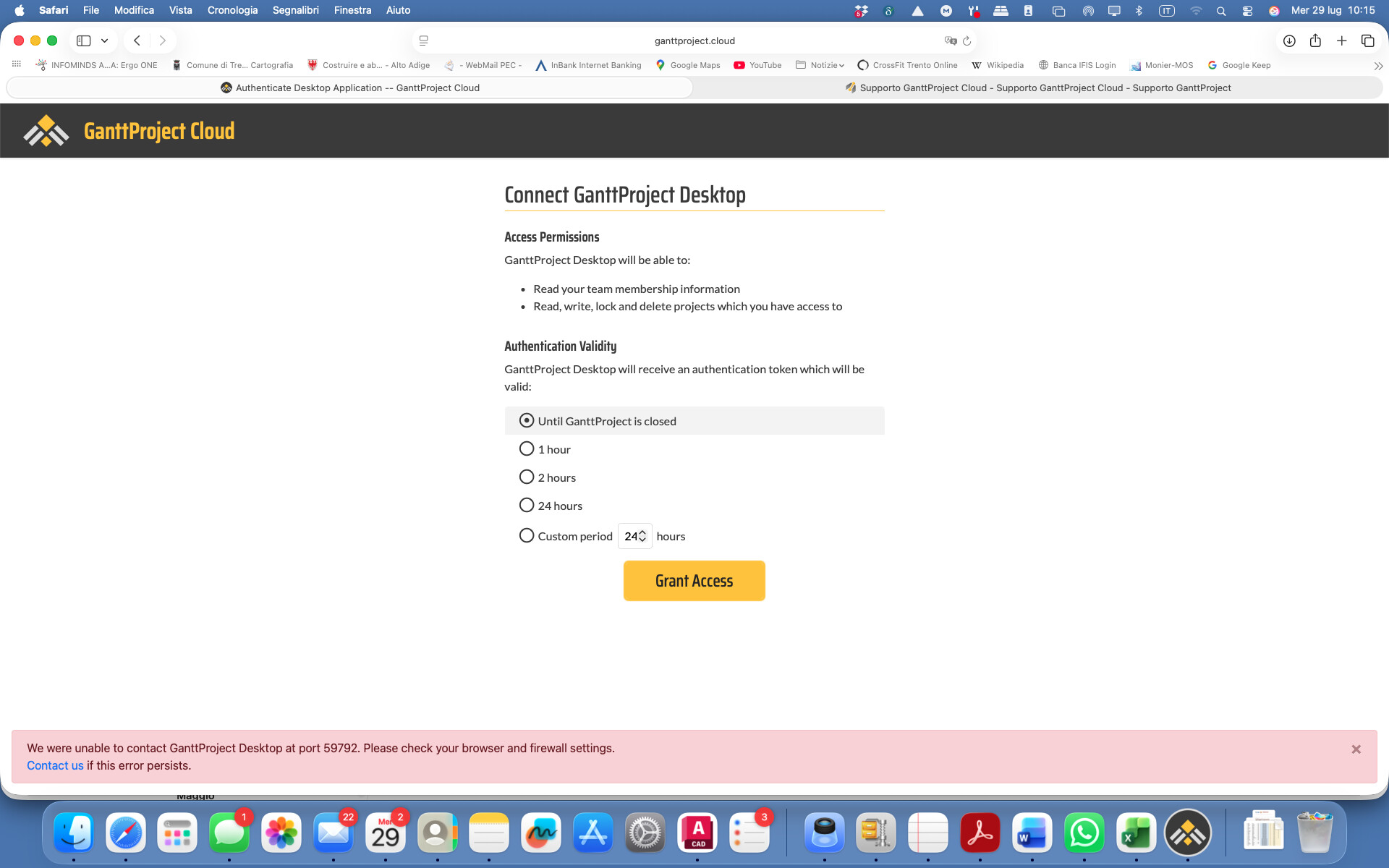Launch Microsoft Word from the dock
Screen dimensions: 1389x868
pos(1032,833)
